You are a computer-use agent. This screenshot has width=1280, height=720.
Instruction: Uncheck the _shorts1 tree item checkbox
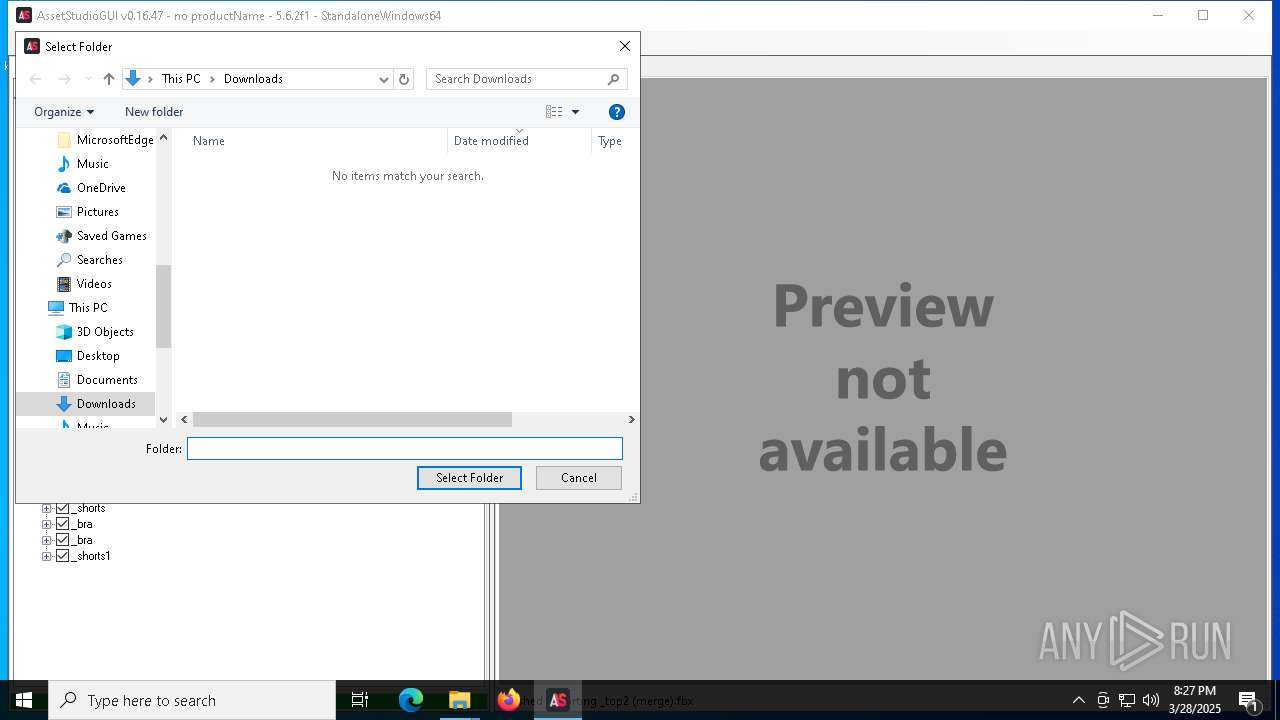[62, 556]
